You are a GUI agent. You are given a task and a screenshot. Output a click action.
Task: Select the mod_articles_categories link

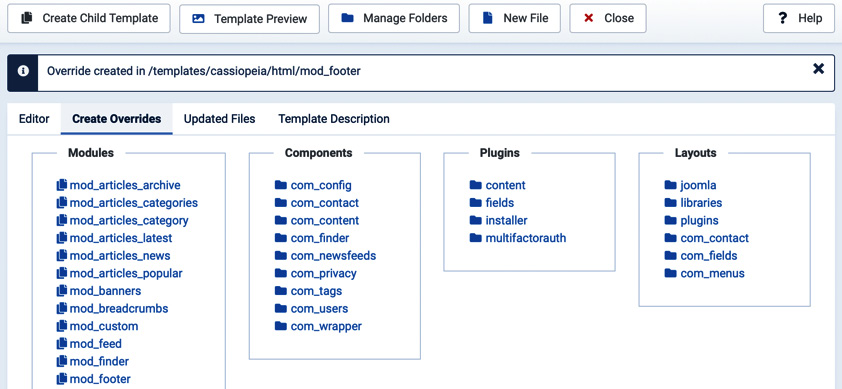point(134,203)
